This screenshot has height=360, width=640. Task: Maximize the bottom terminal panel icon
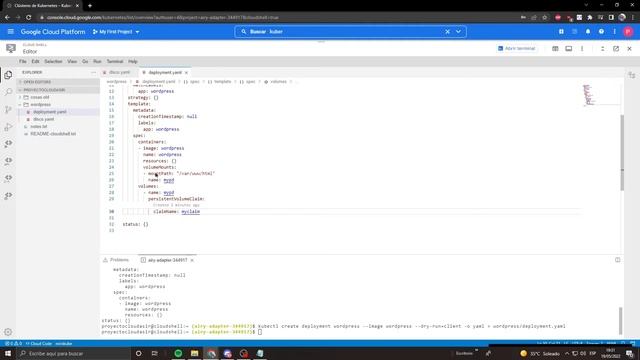pyautogui.click(x=618, y=260)
